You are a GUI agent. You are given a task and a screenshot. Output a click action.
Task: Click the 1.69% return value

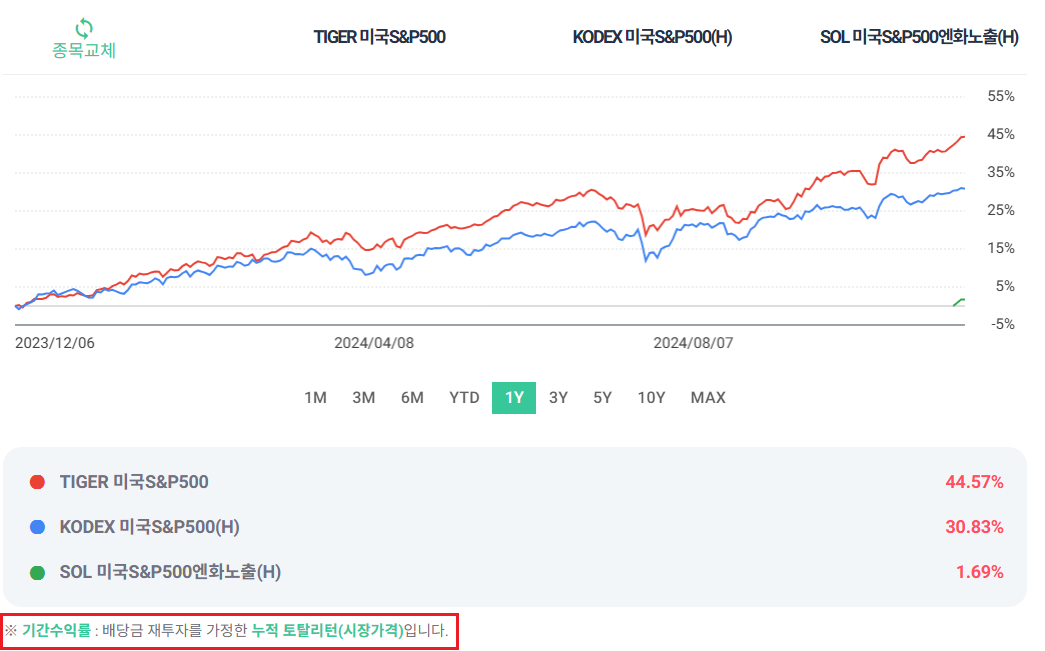click(979, 572)
